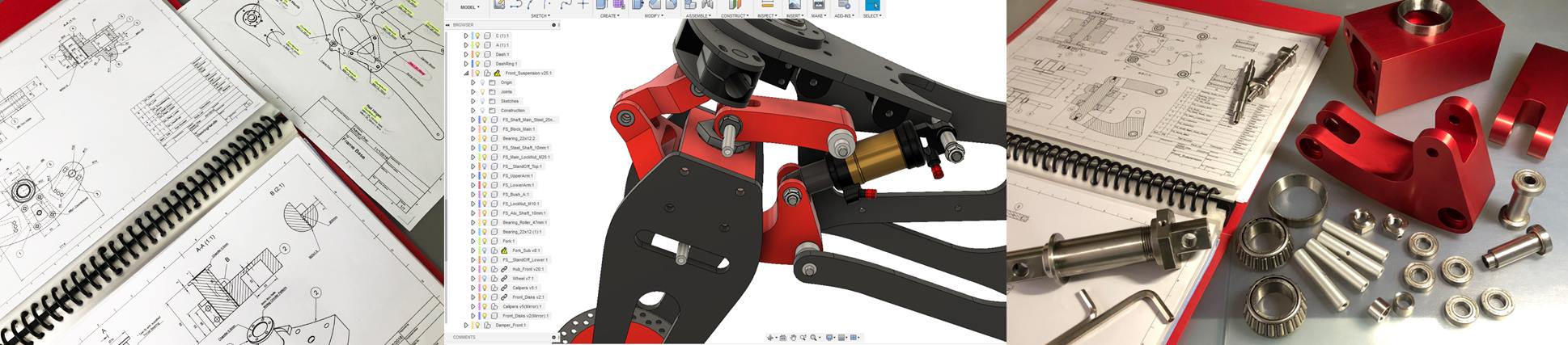Collapse the Front_Suspension v25:1 tree node

[466, 73]
